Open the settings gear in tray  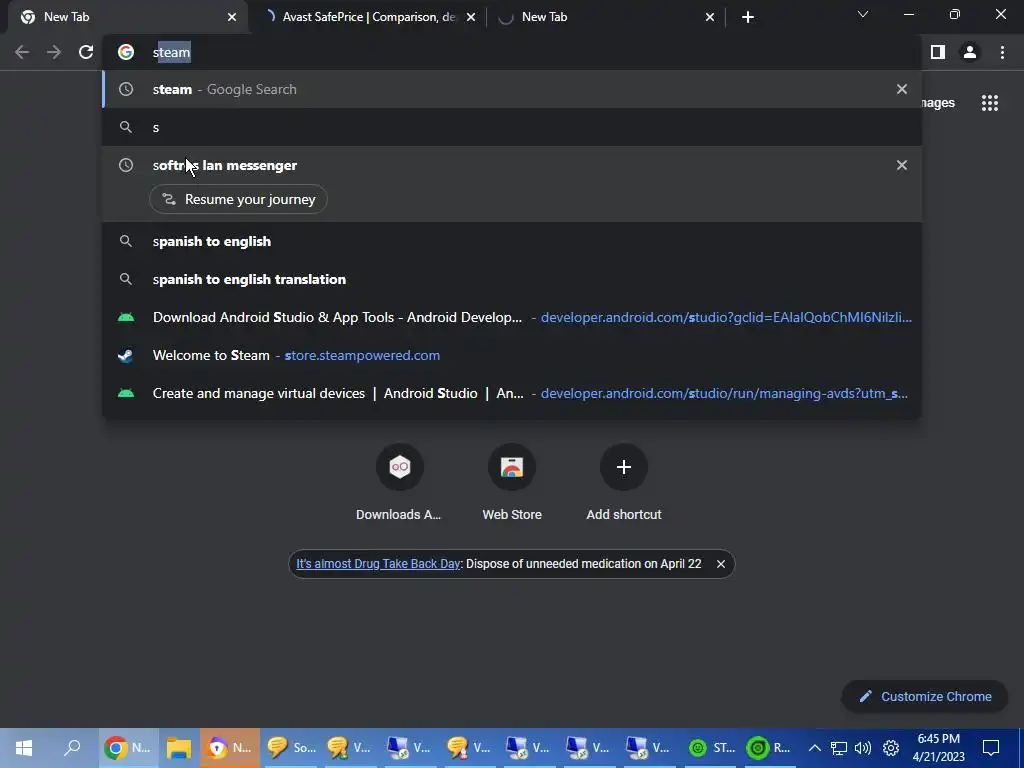pyautogui.click(x=891, y=748)
